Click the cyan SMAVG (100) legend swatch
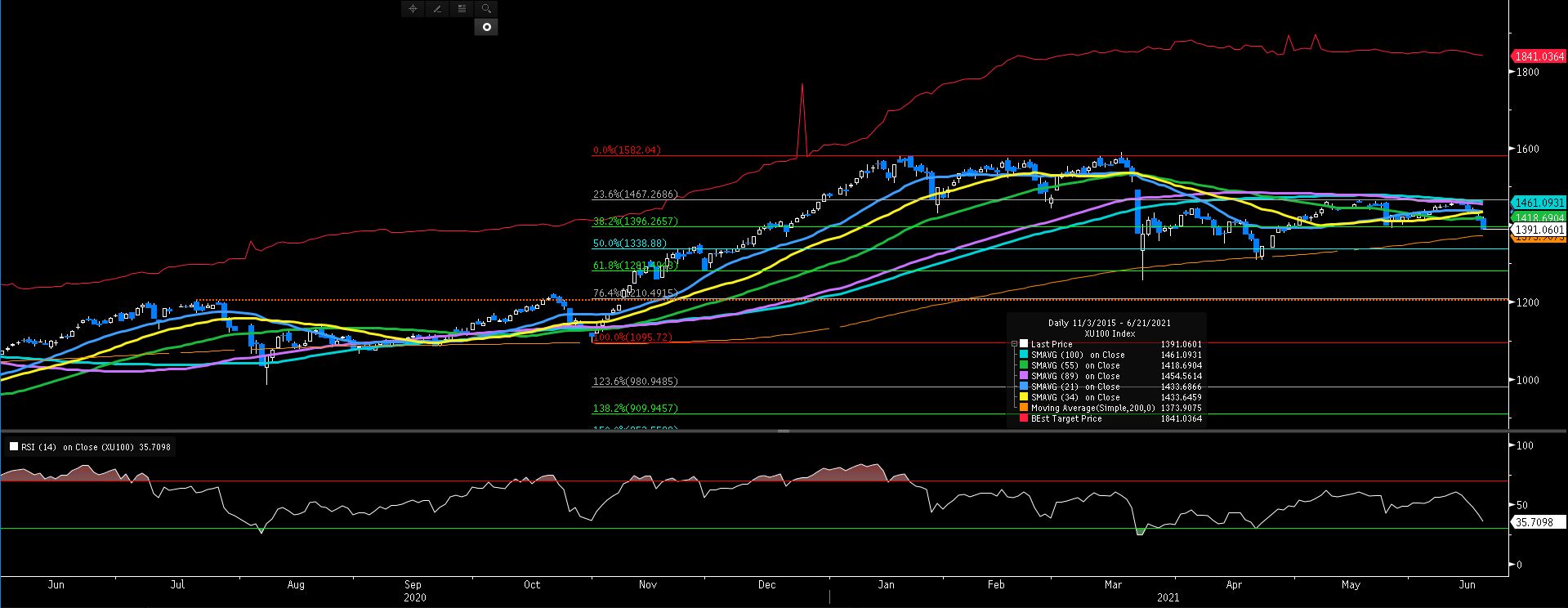This screenshot has width=1568, height=608. coord(1024,355)
